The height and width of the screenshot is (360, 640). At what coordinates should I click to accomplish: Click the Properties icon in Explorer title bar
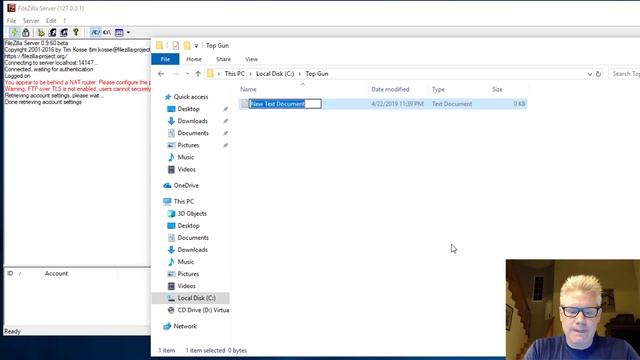(x=176, y=45)
